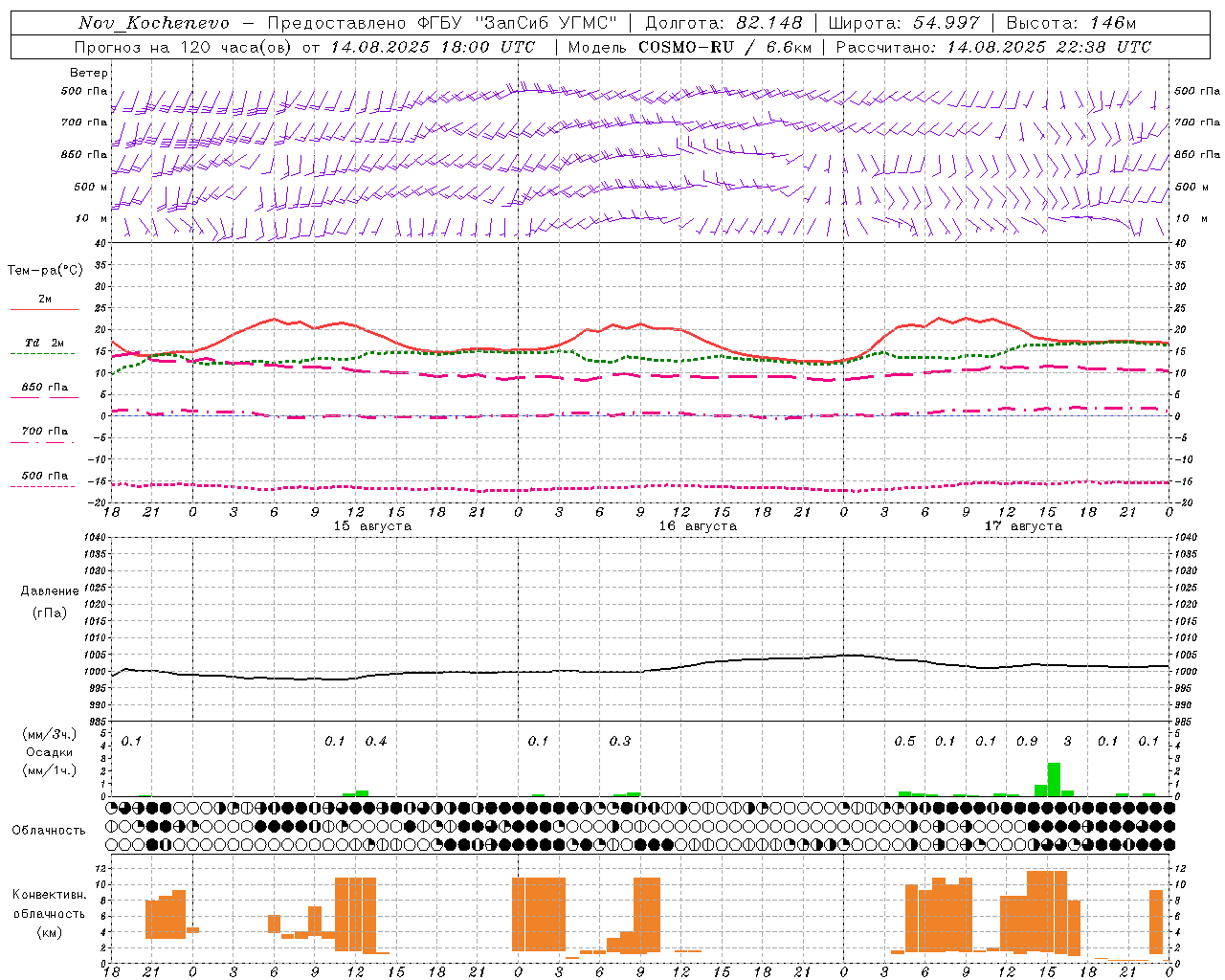The width and height of the screenshot is (1225, 980).
Task: Click the 3 mm three-hour precipitation value
Action: (1068, 742)
